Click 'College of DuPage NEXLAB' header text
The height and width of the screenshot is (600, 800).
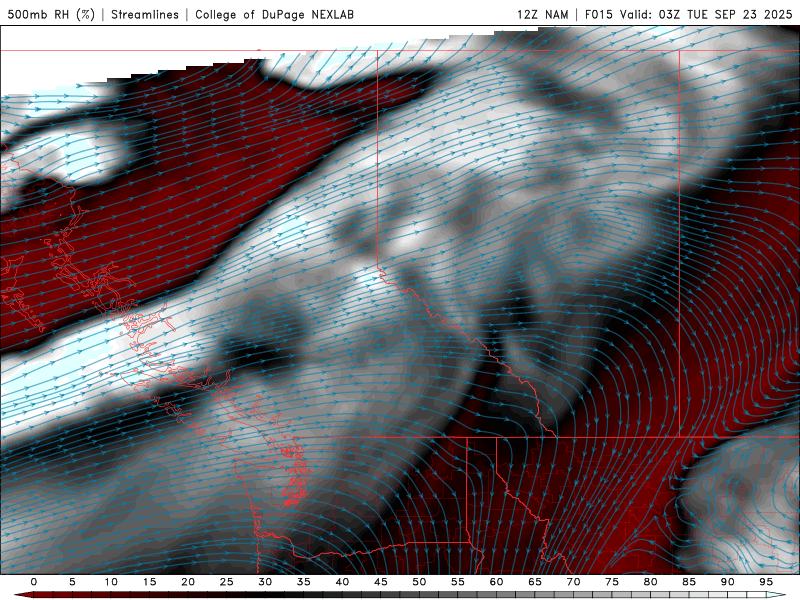(x=274, y=14)
